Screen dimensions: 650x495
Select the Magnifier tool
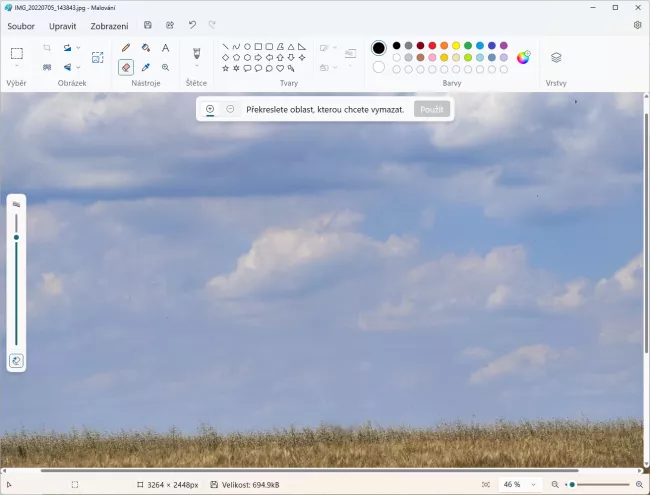click(166, 67)
